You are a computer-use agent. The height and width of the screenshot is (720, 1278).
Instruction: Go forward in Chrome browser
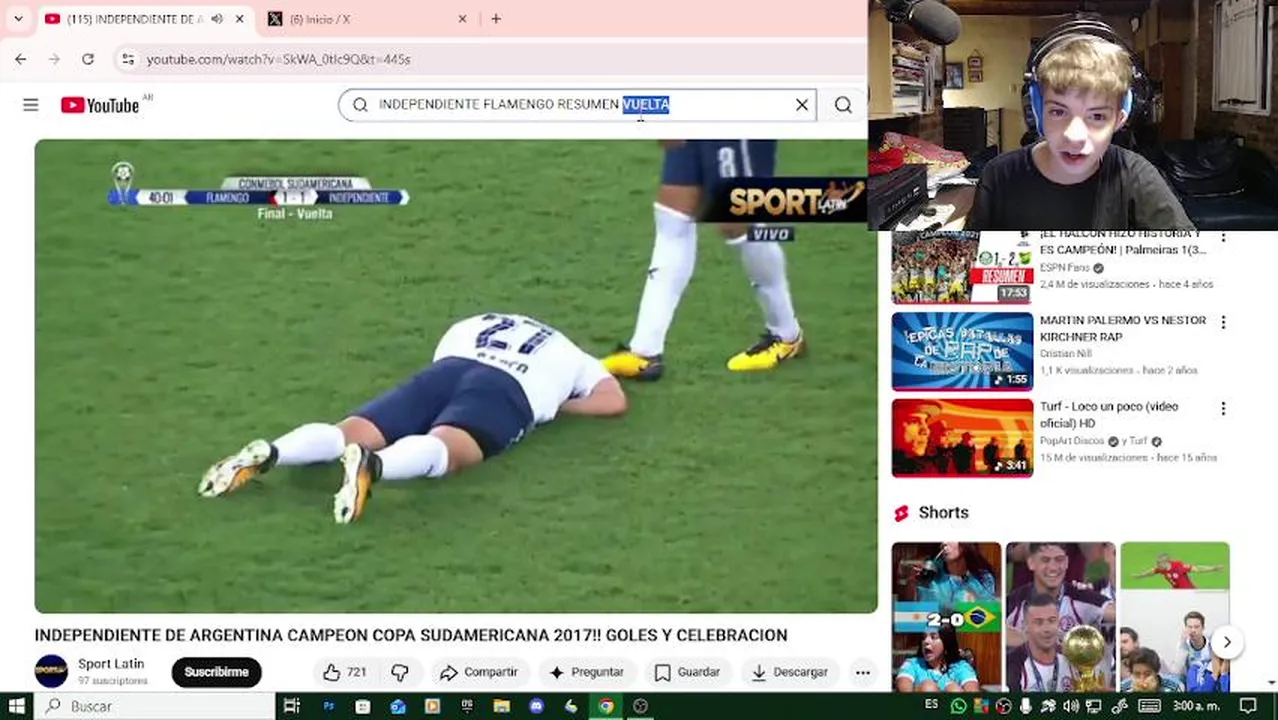pos(54,59)
